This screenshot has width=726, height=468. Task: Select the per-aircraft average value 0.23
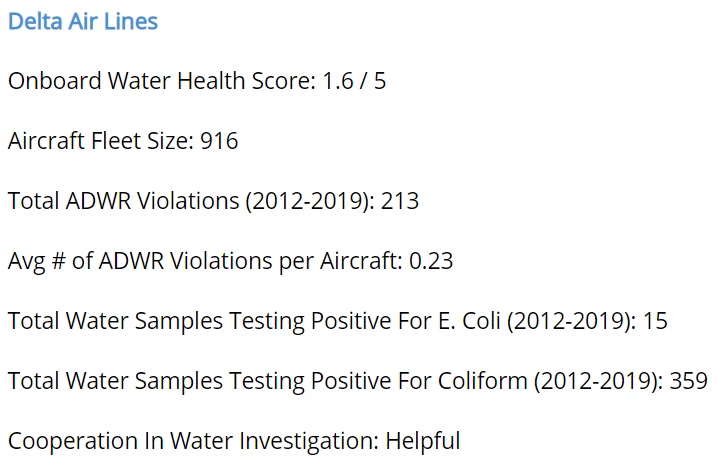point(431,261)
